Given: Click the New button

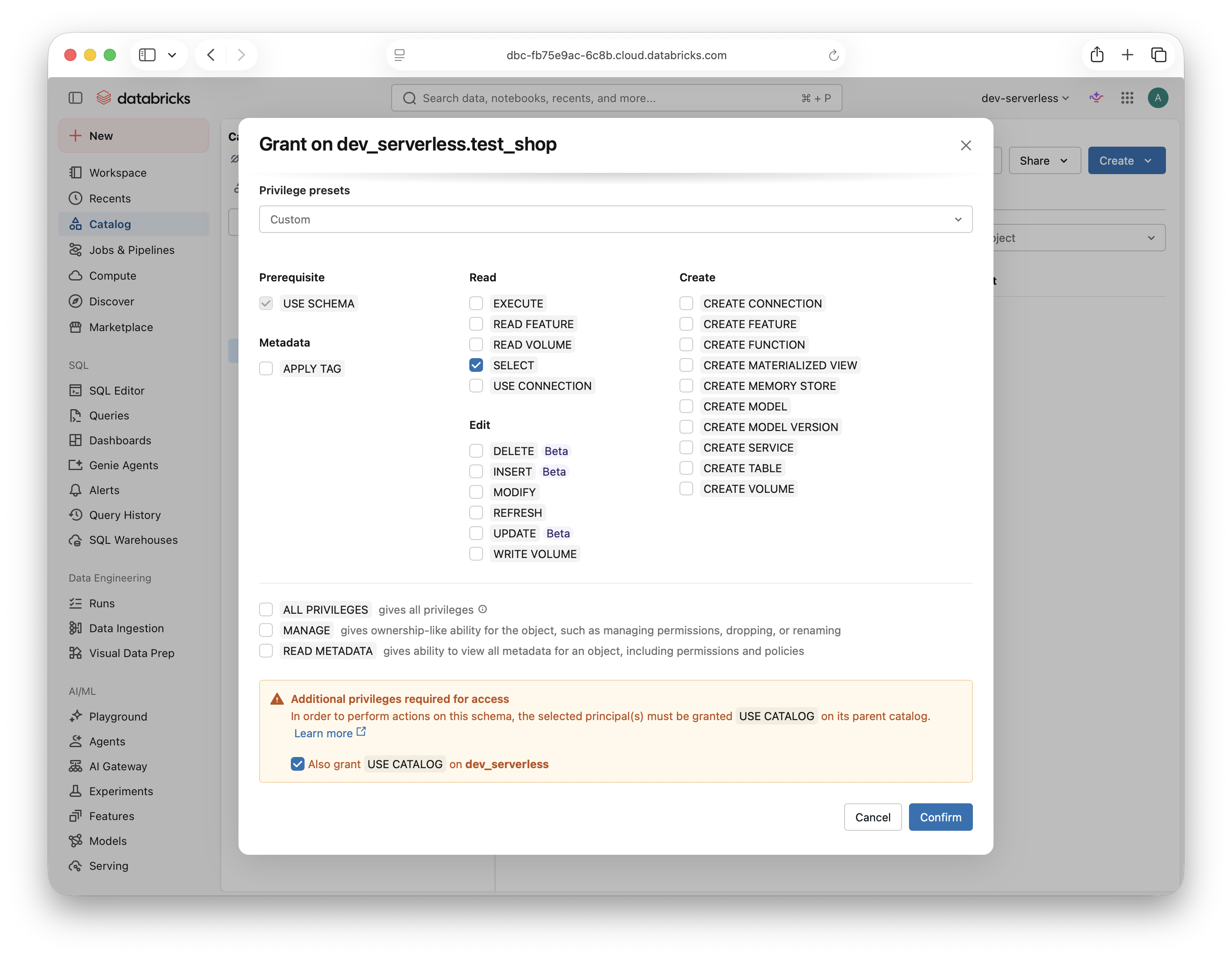Looking at the screenshot, I should pos(134,136).
